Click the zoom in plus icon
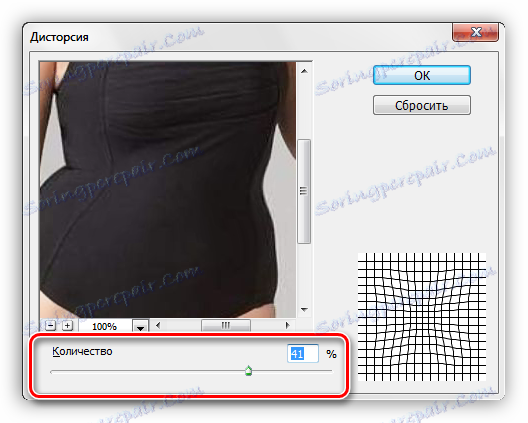This screenshot has height=423, width=528. point(67,326)
